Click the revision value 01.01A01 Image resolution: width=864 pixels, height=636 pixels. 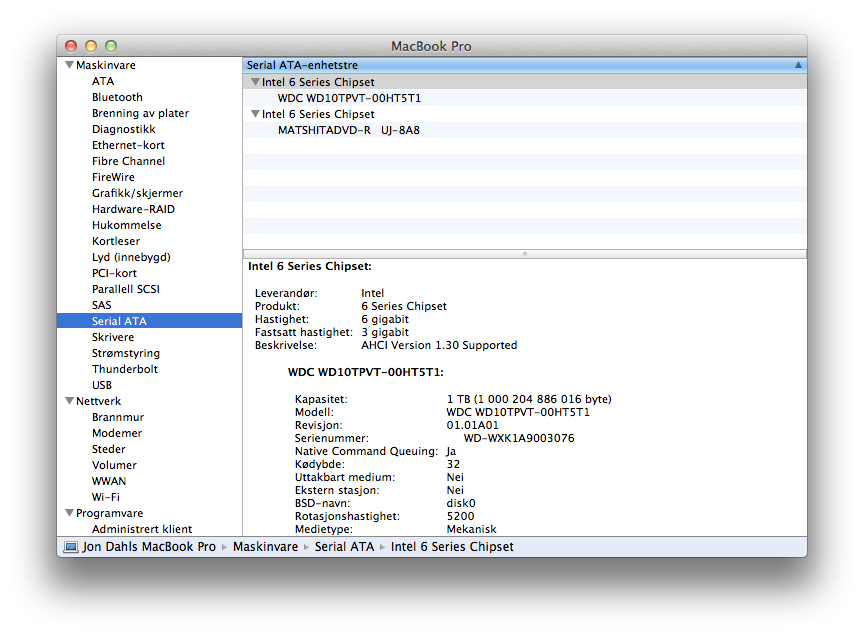(x=473, y=425)
